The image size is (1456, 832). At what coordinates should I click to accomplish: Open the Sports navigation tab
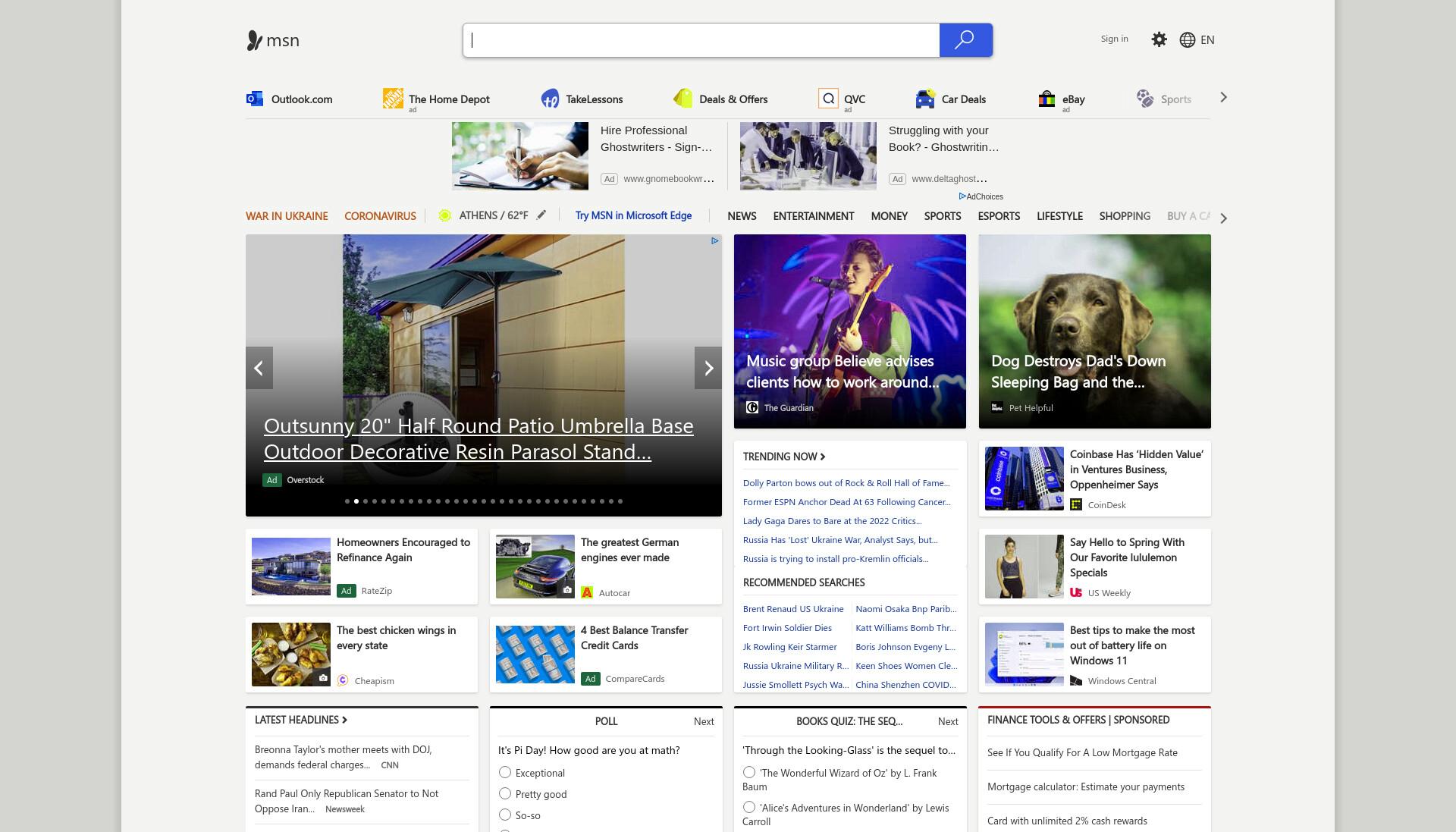943,216
